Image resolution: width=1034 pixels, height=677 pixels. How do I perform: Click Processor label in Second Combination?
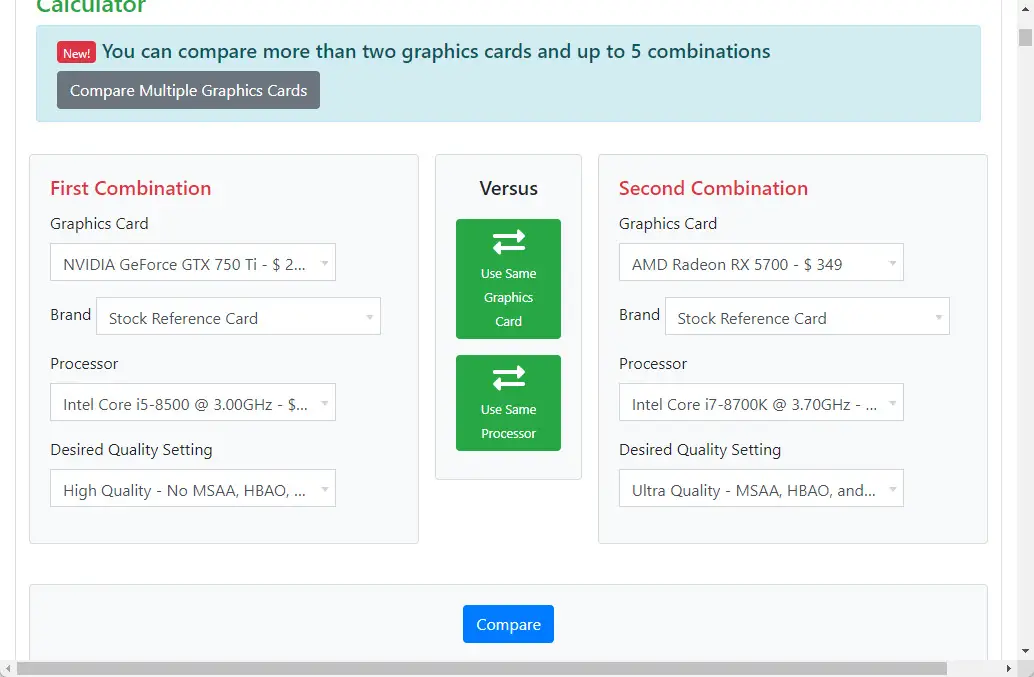click(653, 364)
